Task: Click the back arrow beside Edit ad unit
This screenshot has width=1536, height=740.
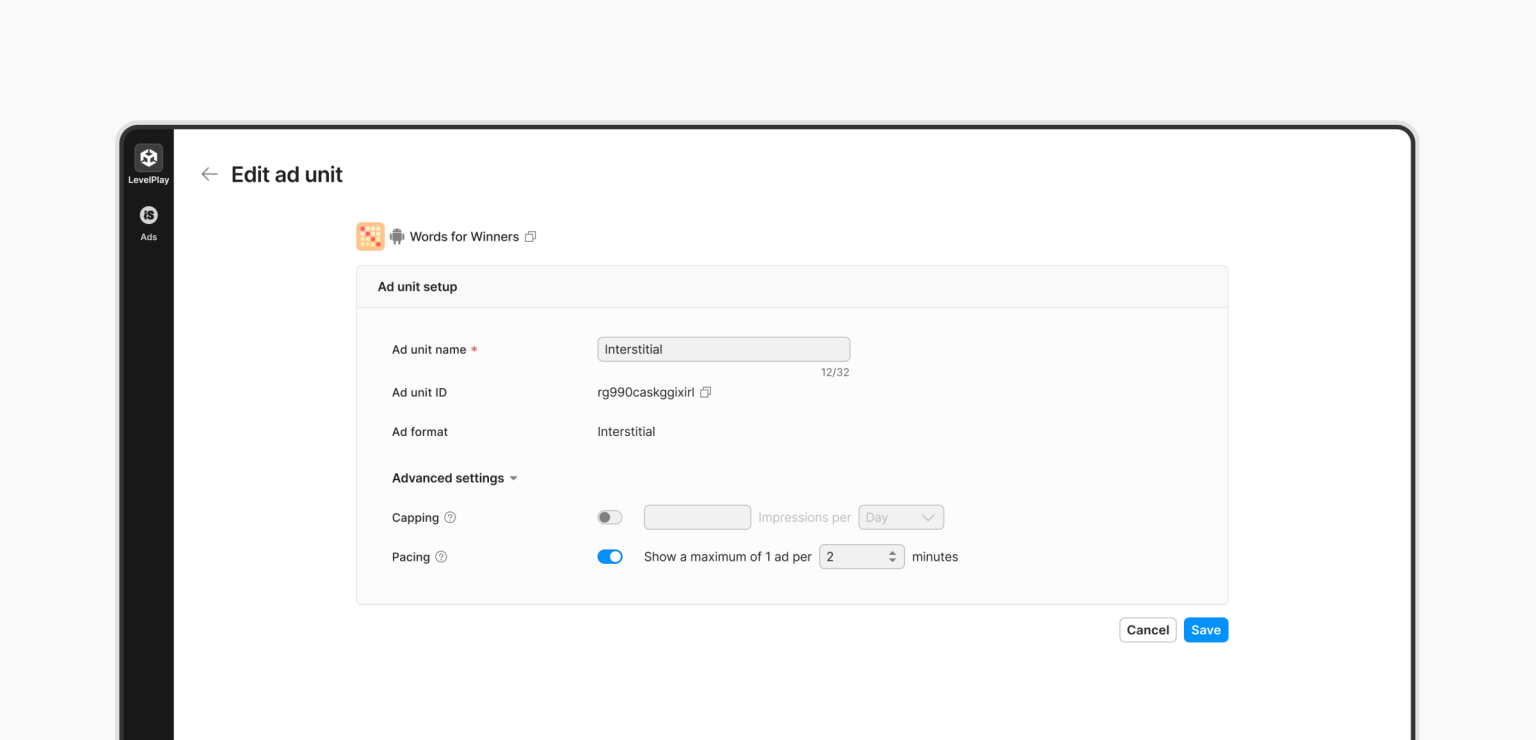Action: tap(209, 174)
